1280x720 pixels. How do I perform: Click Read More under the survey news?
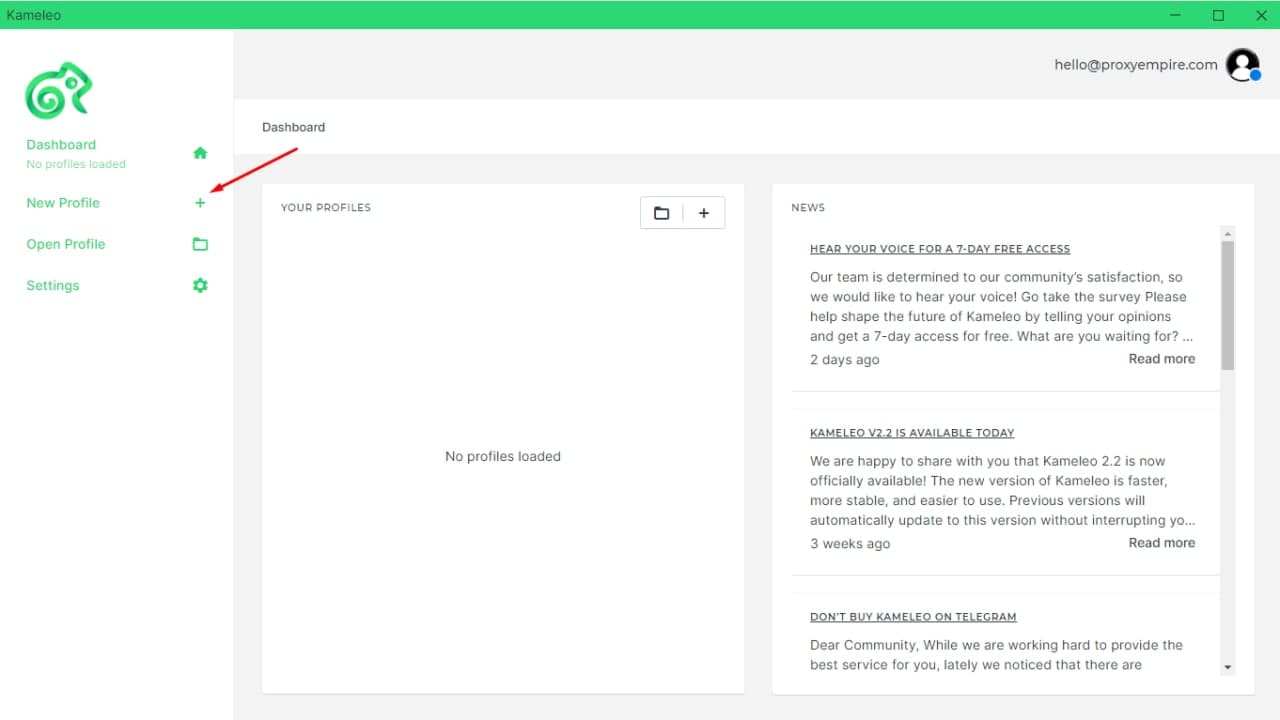coord(1161,358)
